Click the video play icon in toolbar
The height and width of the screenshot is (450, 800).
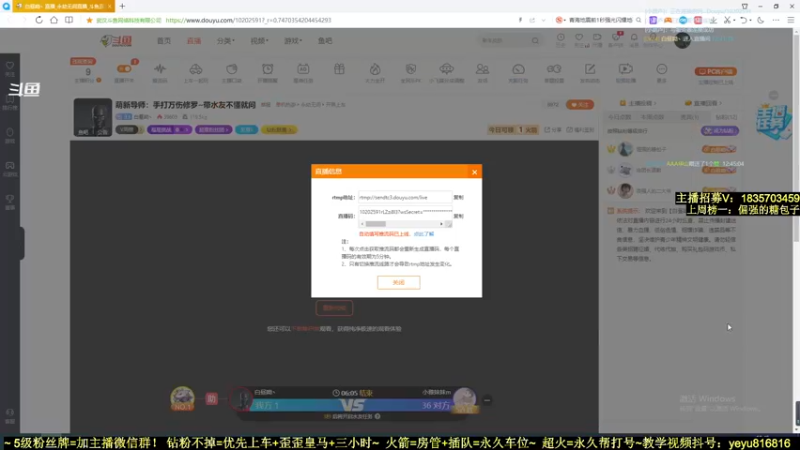[x=626, y=69]
